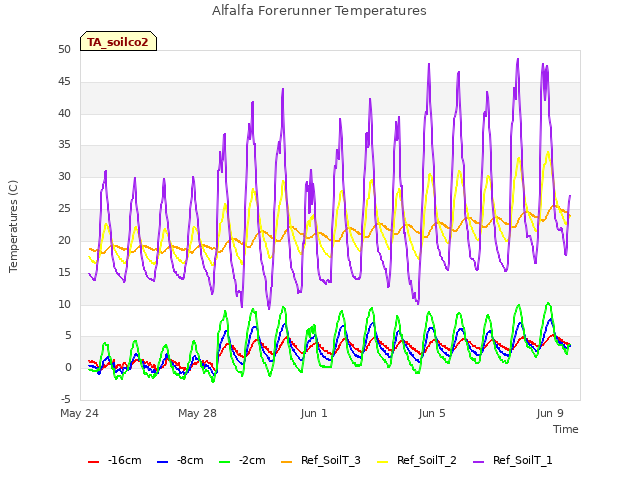The image size is (640, 480).
Task: Click the TA_soilco2 annotation label
Action: point(118,42)
